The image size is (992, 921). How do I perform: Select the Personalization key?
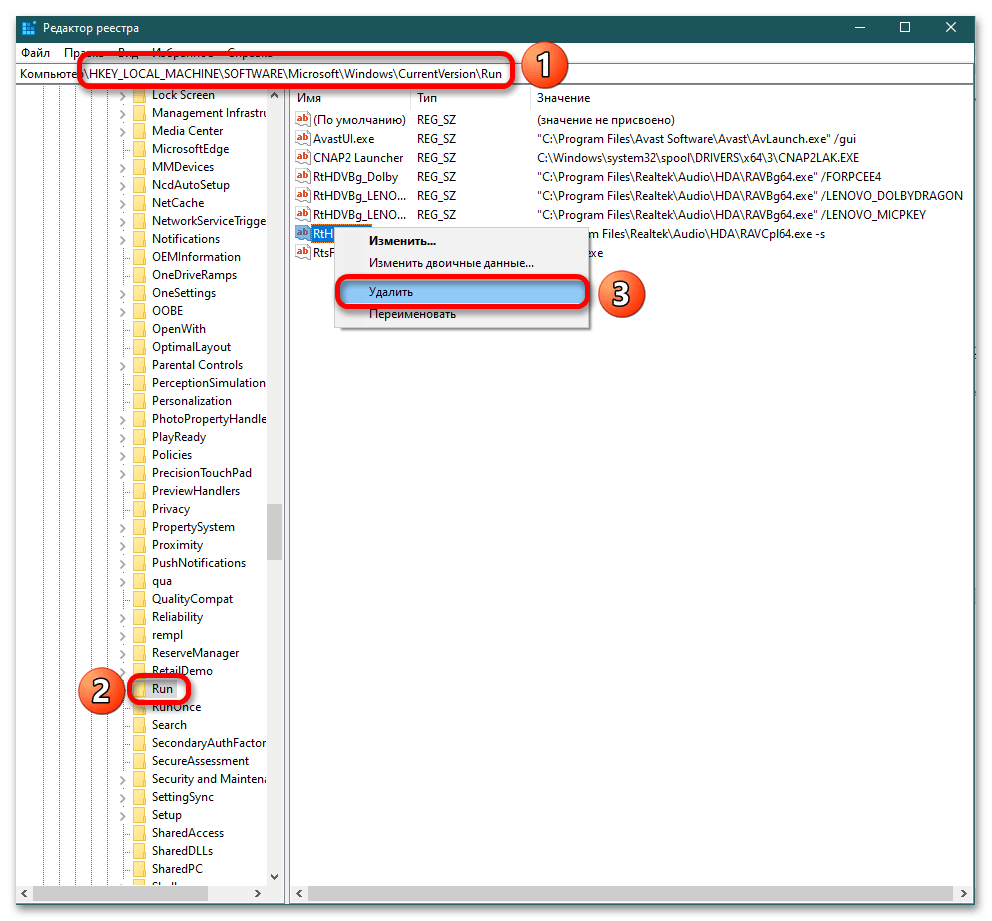(192, 401)
